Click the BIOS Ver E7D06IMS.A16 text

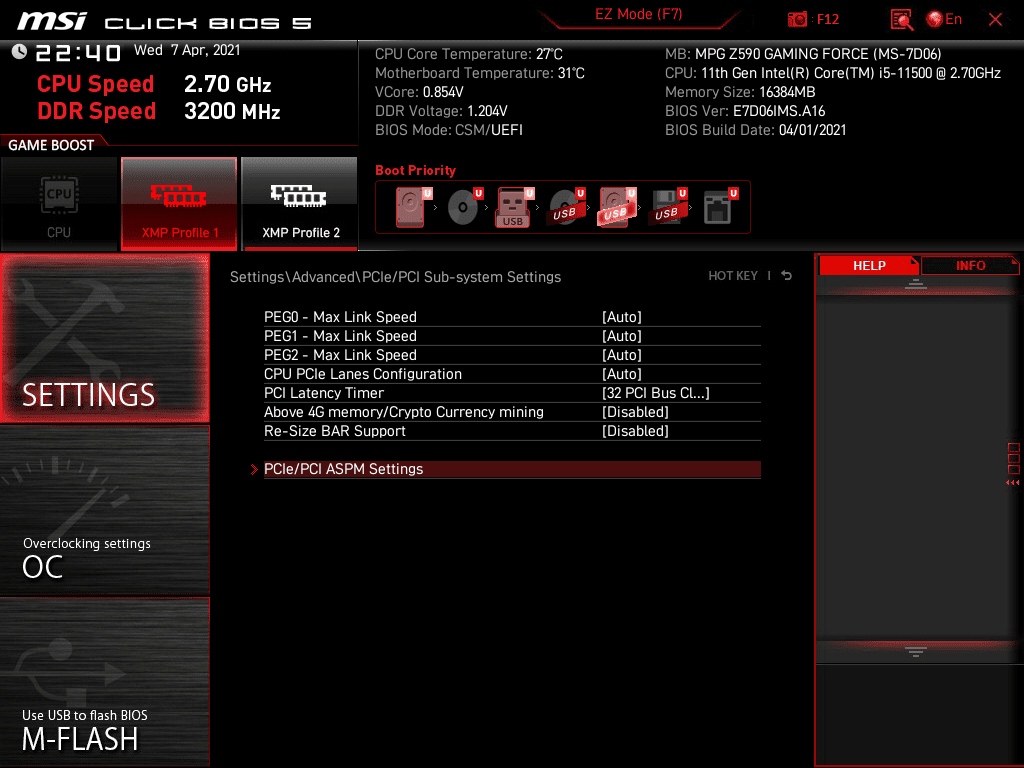click(744, 111)
